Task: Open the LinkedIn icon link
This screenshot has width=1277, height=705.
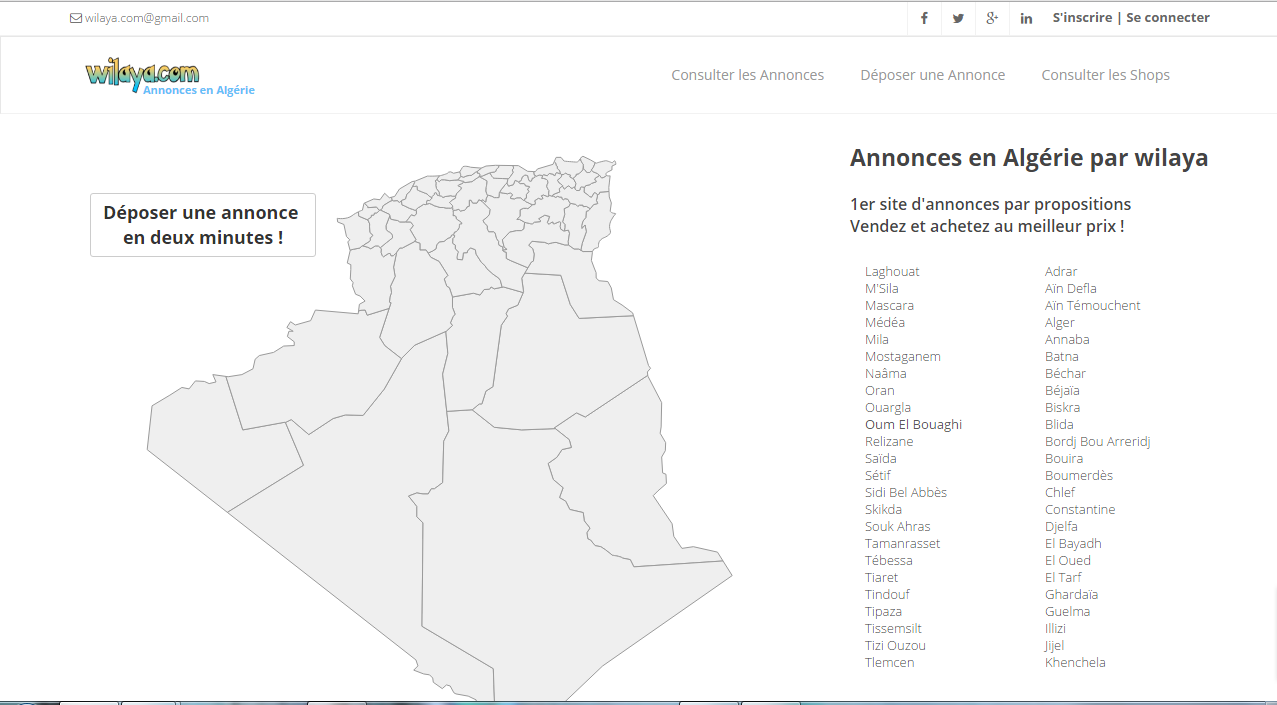Action: point(1026,18)
